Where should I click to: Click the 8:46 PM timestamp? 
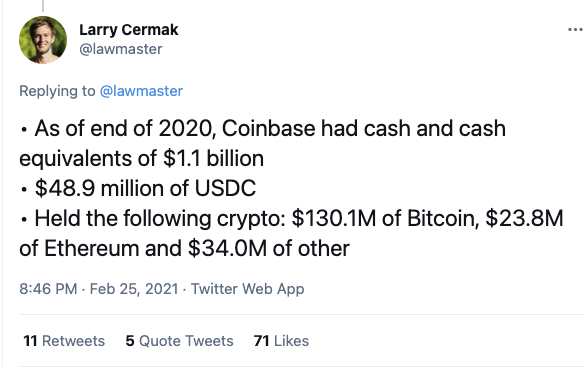(x=48, y=289)
